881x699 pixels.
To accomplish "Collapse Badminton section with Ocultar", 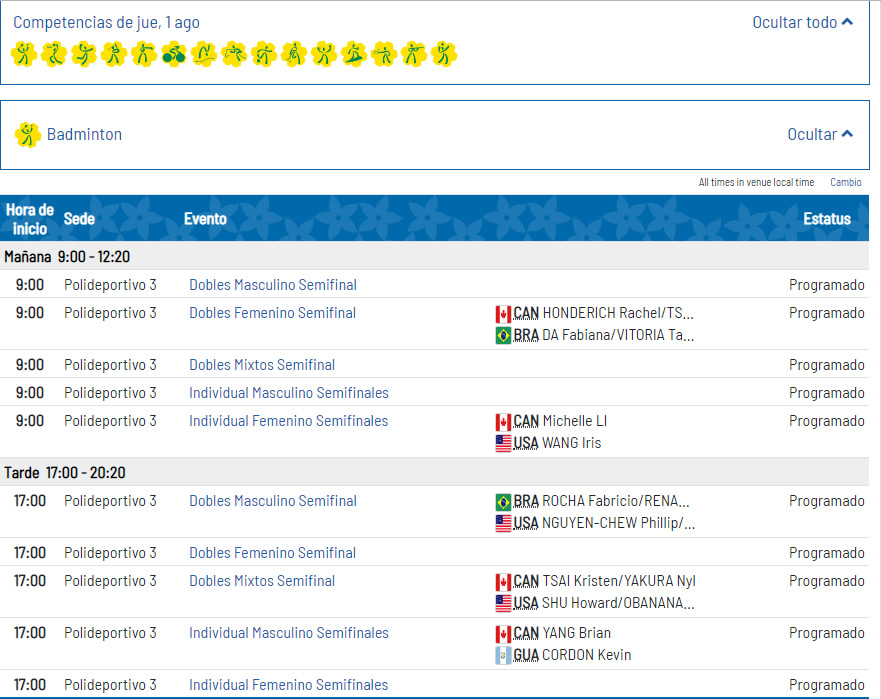I will coord(820,134).
